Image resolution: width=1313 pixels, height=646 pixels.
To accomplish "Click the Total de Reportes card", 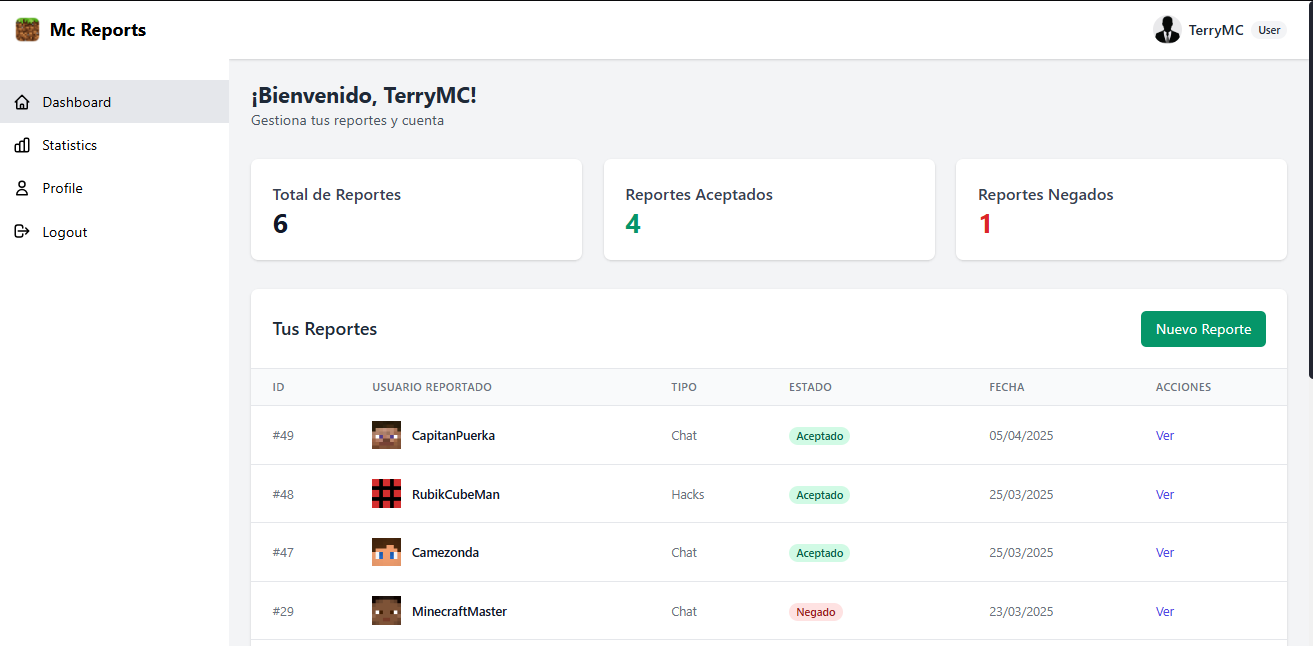I will coord(416,210).
